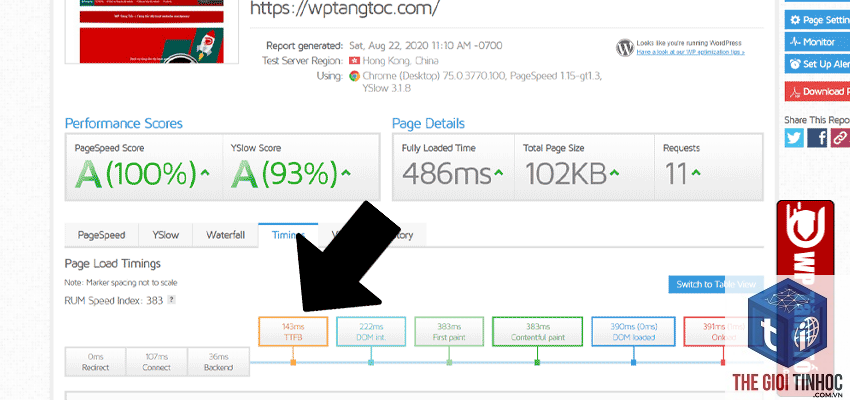Open the wptangtoc.com URL heading
Viewport: 850px width, 400px height.
(x=344, y=8)
